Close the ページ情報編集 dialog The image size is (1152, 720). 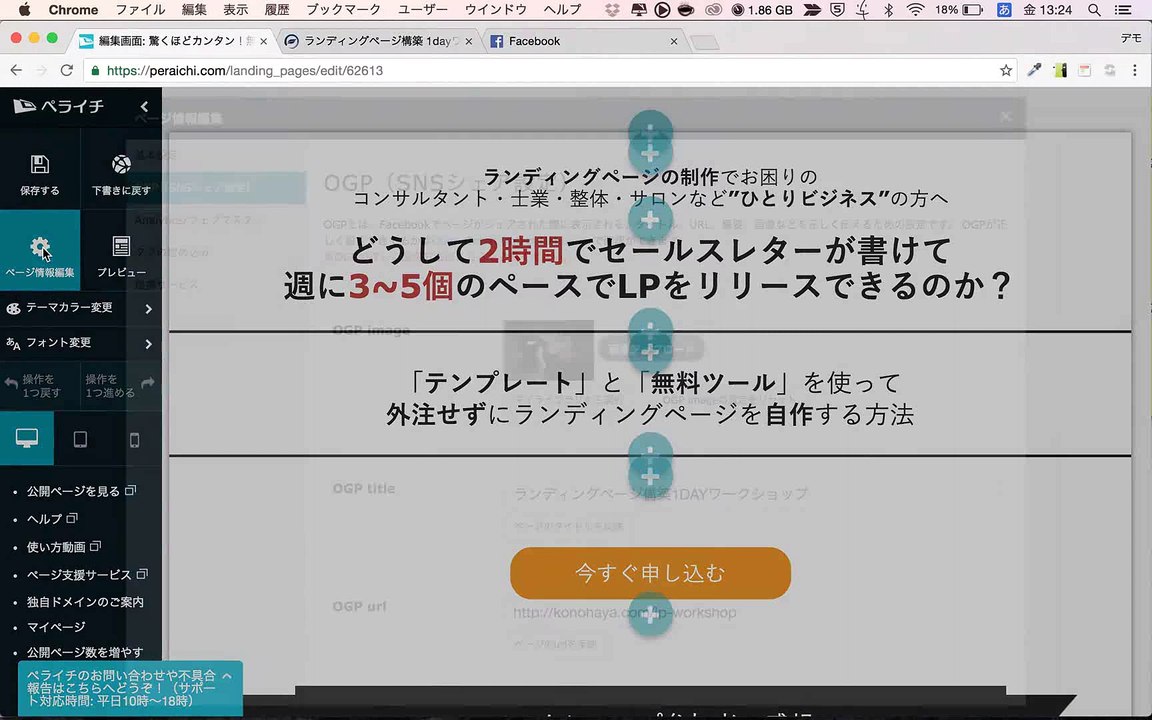pyautogui.click(x=1006, y=116)
